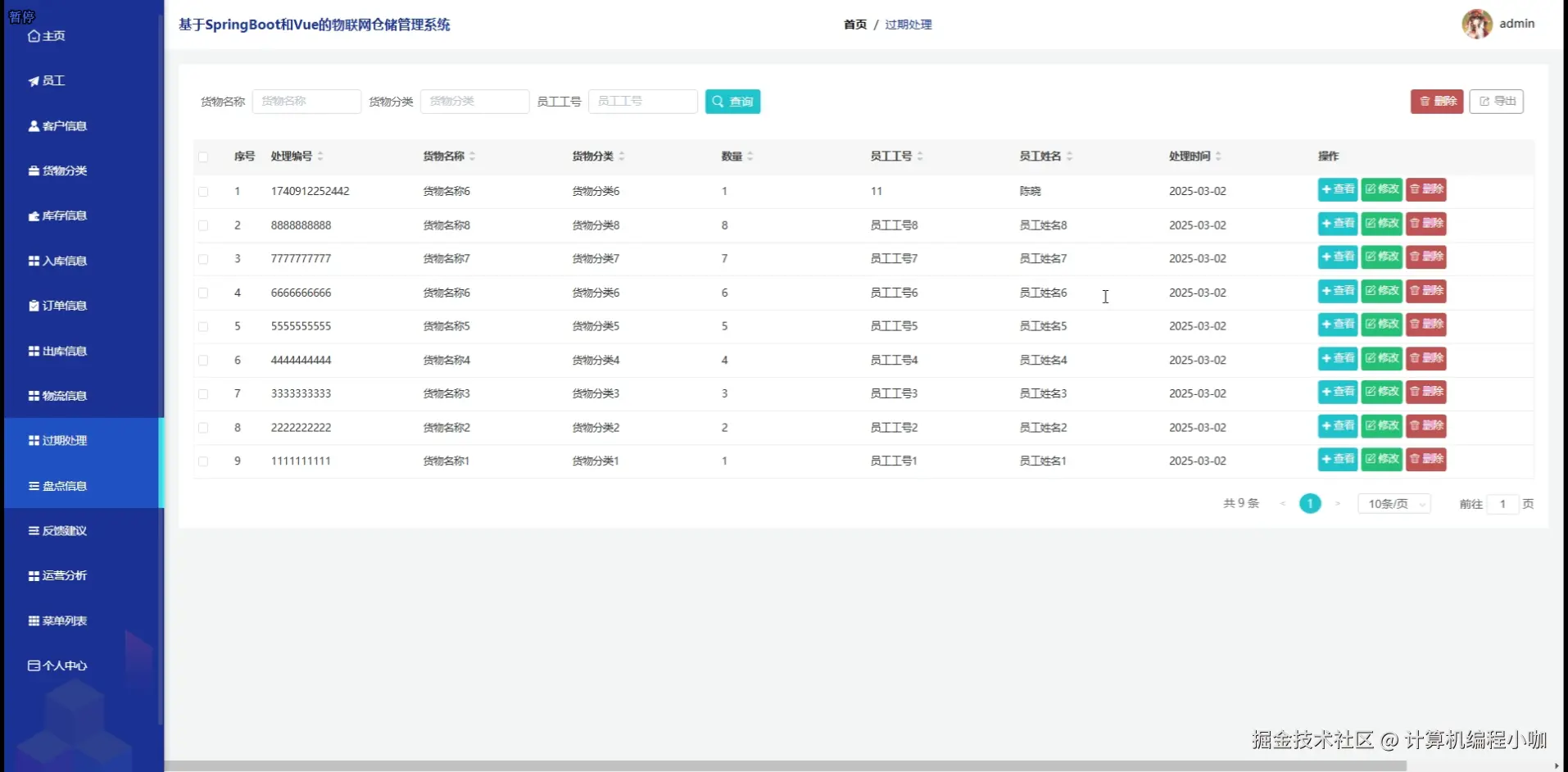Click the briefcase icon beside 货物分类
Screen dimensions: 1568x772
(x=34, y=171)
